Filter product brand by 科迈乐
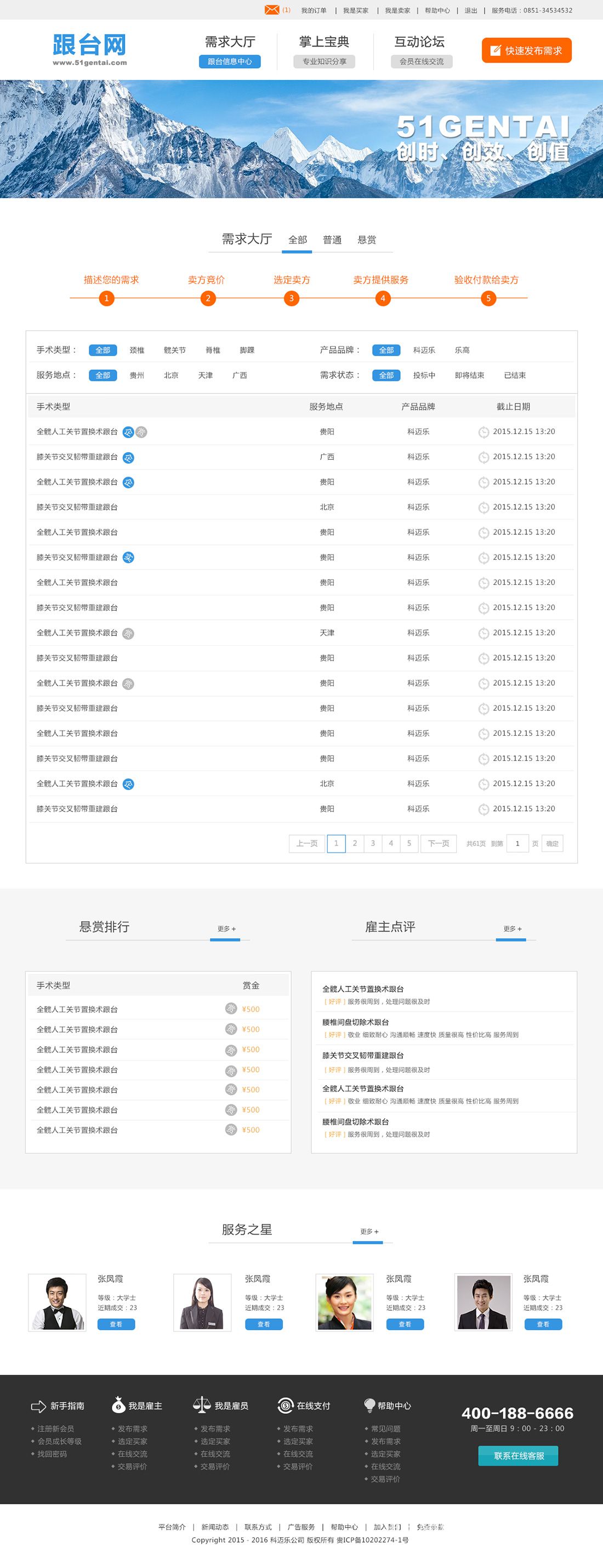This screenshot has height=1568, width=603. click(424, 350)
